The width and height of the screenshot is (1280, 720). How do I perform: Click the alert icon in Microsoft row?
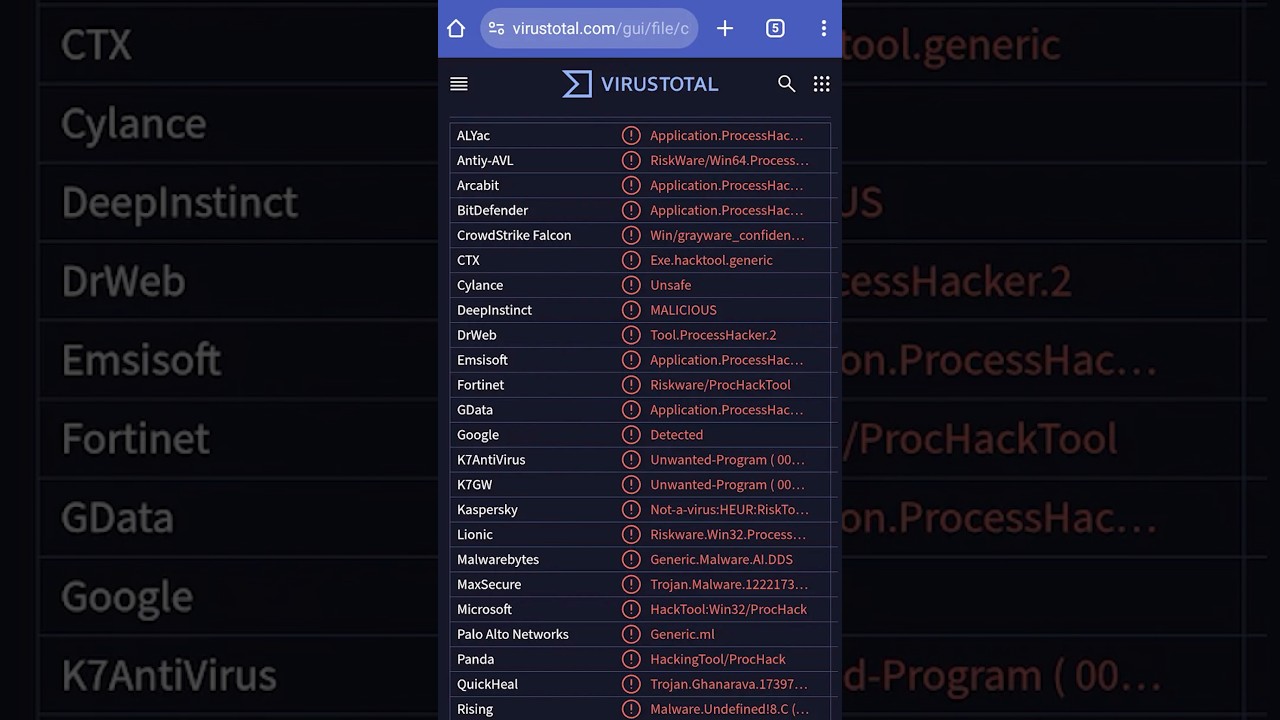[x=631, y=610]
